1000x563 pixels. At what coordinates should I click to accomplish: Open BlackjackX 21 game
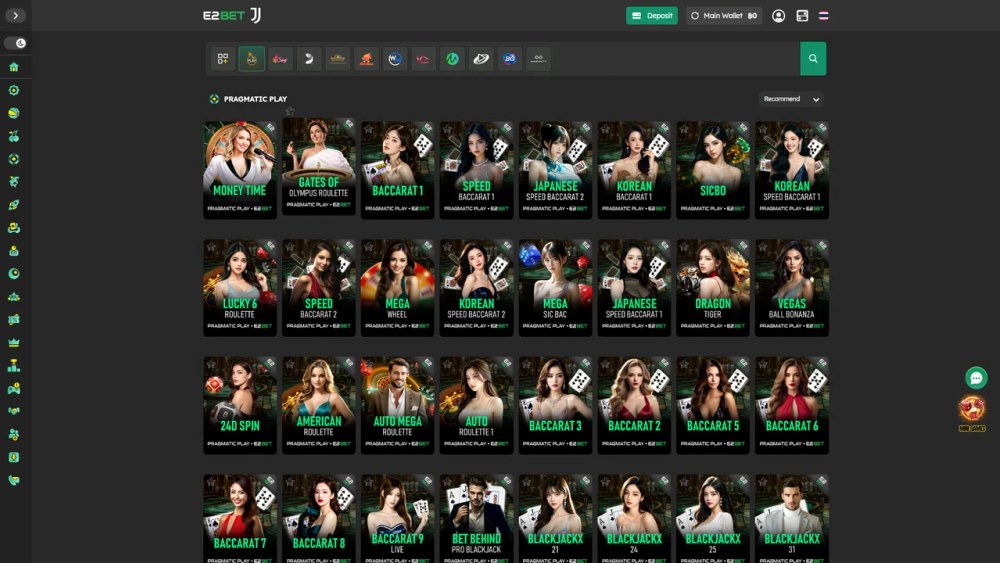555,518
